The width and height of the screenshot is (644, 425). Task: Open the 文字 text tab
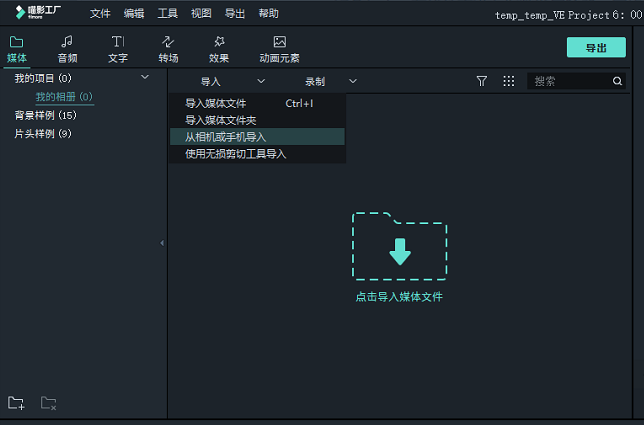point(118,49)
